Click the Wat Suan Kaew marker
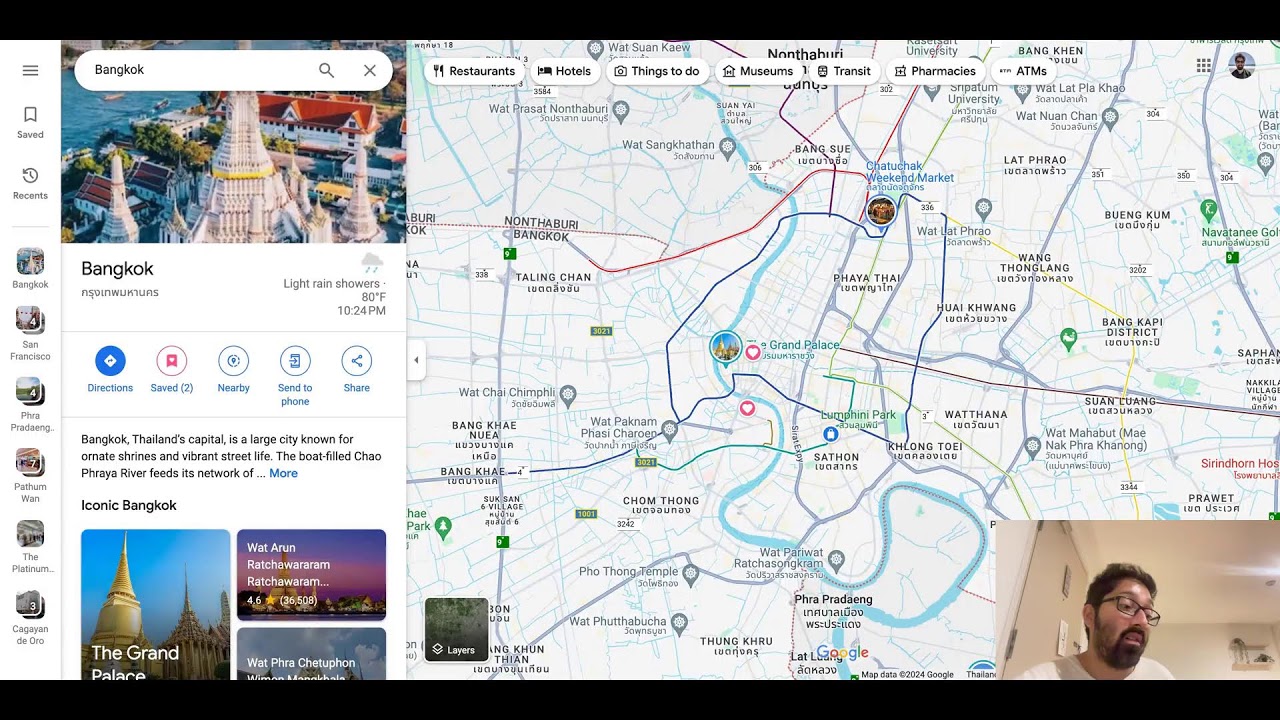This screenshot has height=720, width=1280. (x=595, y=48)
